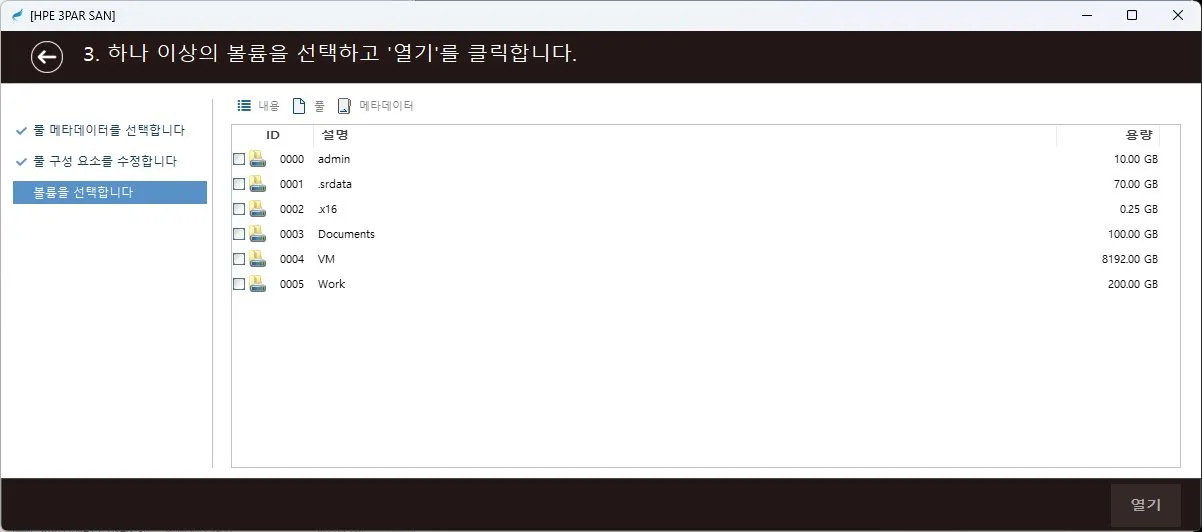
Task: Sort by the ID column header
Action: pyautogui.click(x=273, y=135)
